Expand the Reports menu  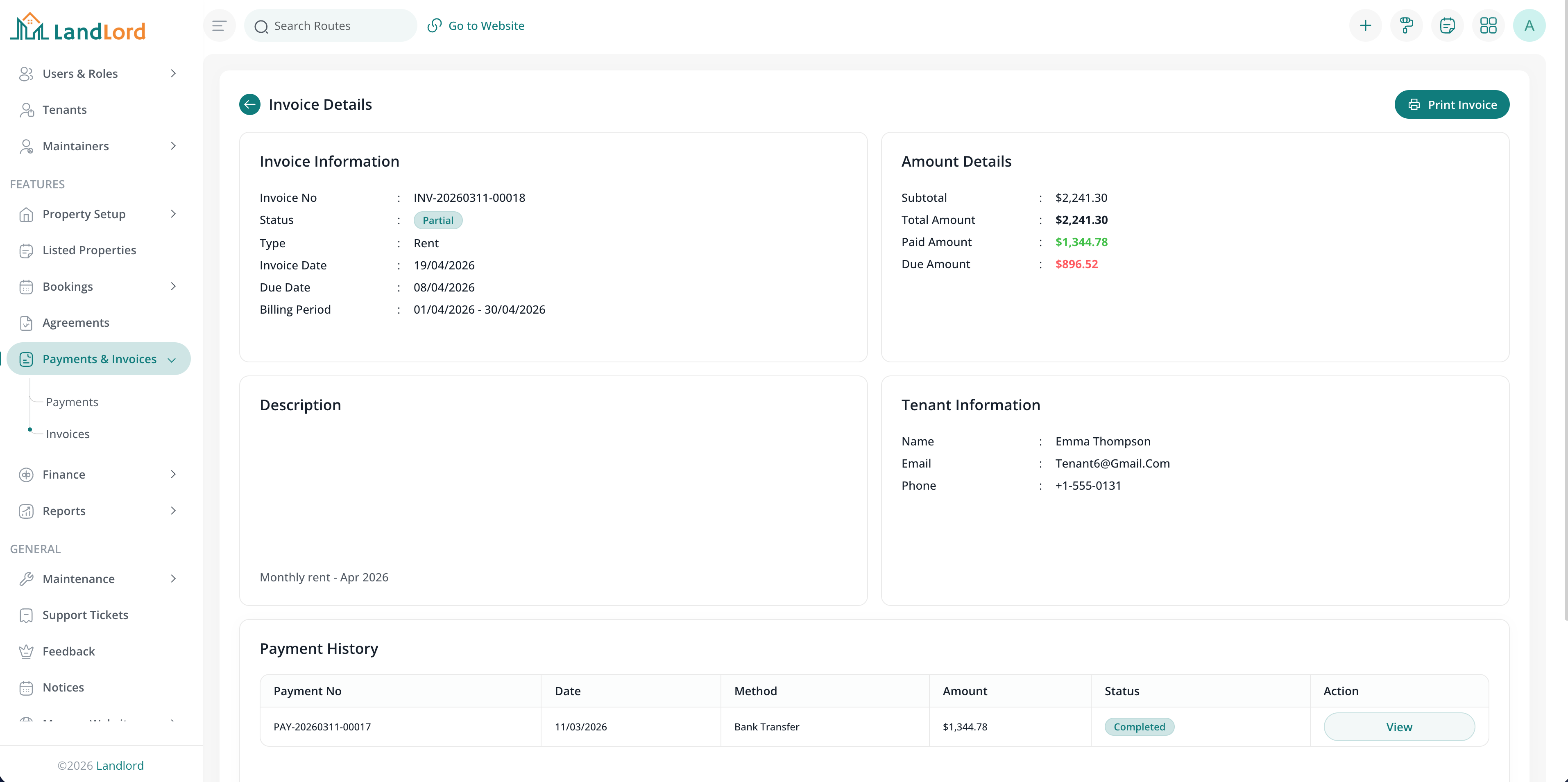[63, 511]
